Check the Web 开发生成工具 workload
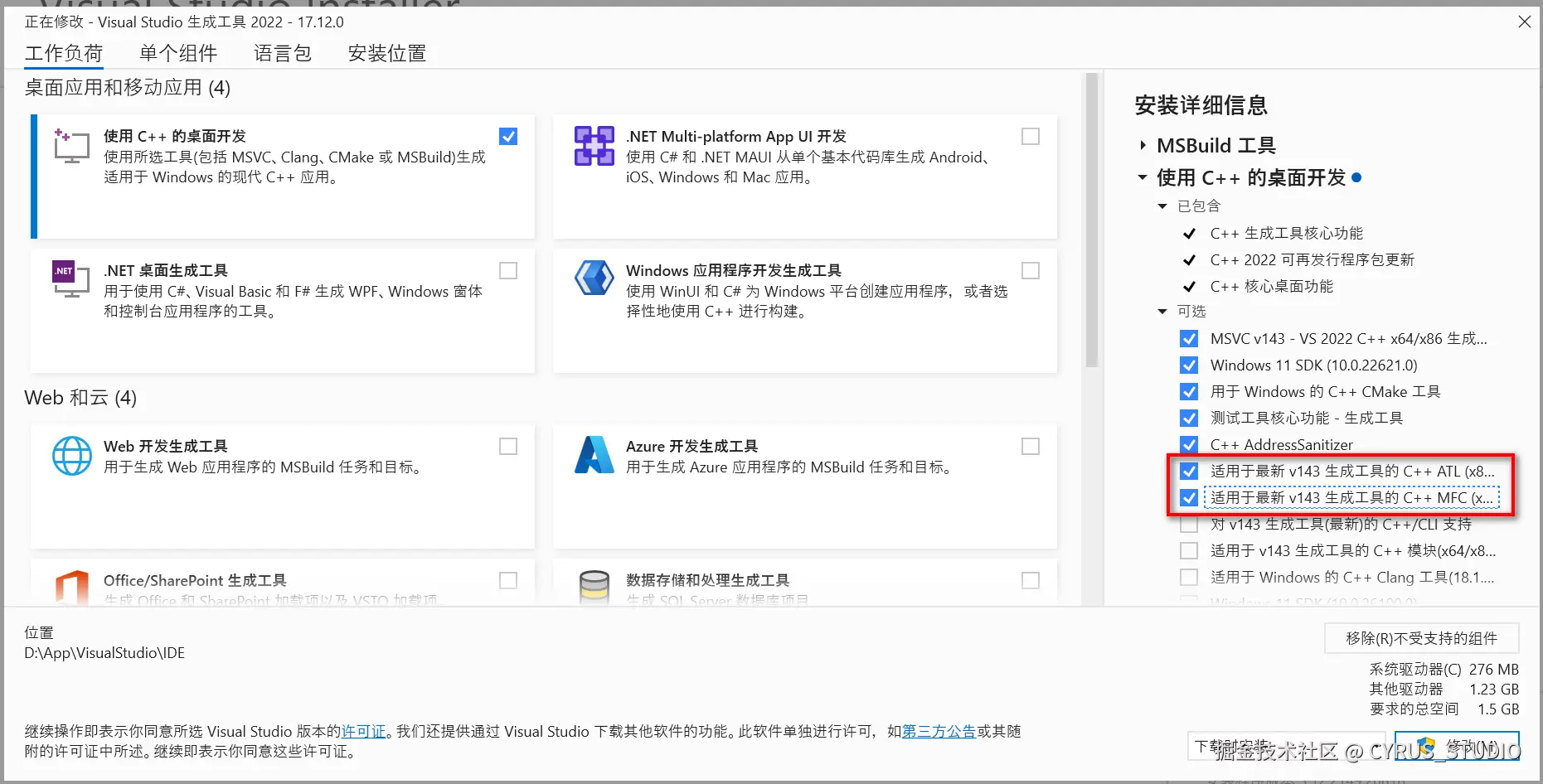1543x784 pixels. point(508,447)
